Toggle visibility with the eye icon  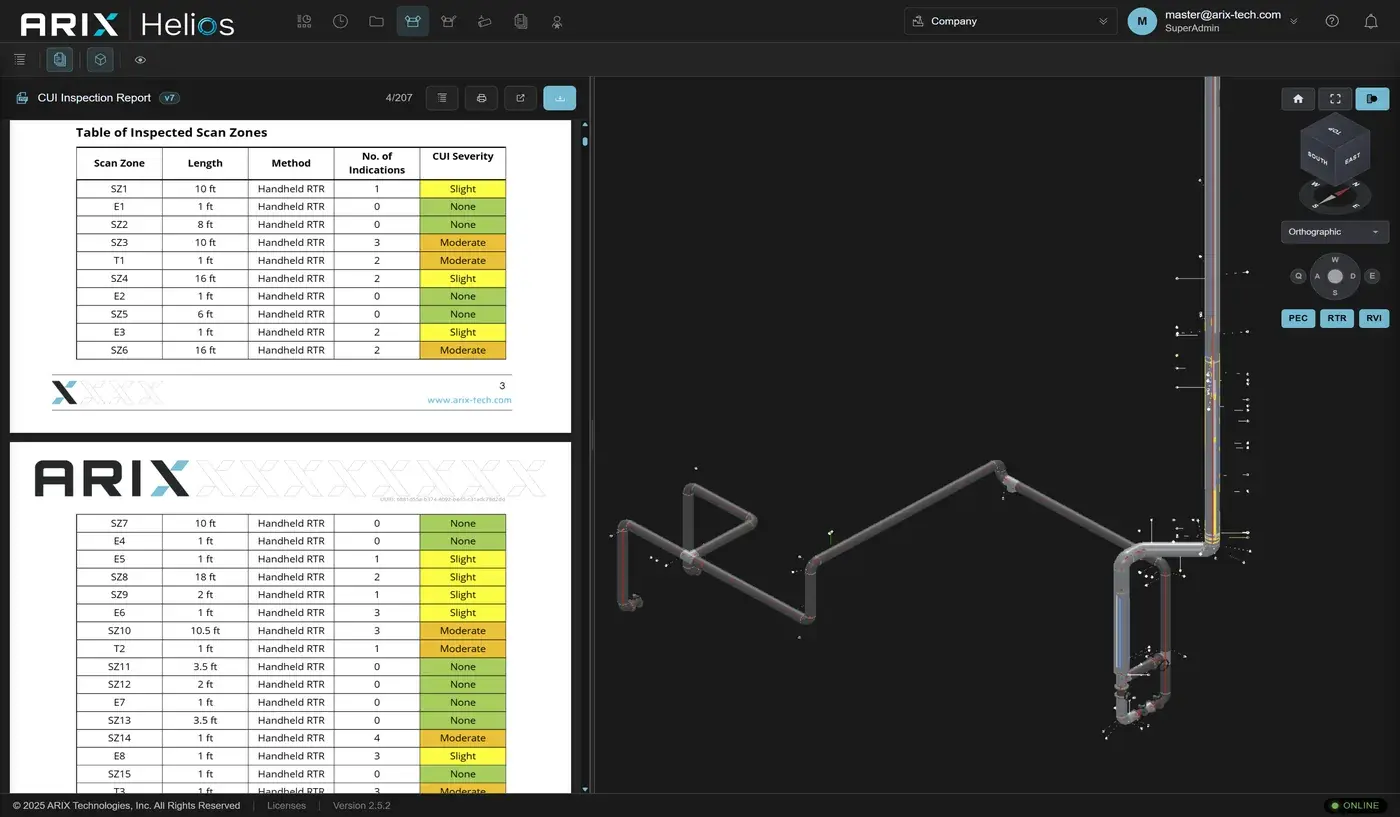(x=140, y=60)
